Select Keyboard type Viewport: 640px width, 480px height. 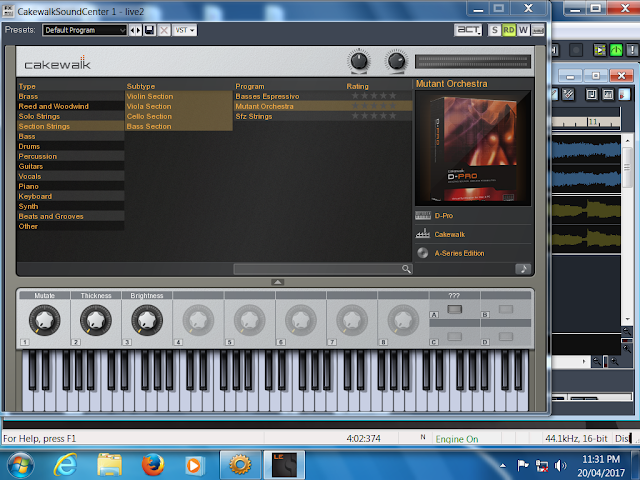[71, 196]
